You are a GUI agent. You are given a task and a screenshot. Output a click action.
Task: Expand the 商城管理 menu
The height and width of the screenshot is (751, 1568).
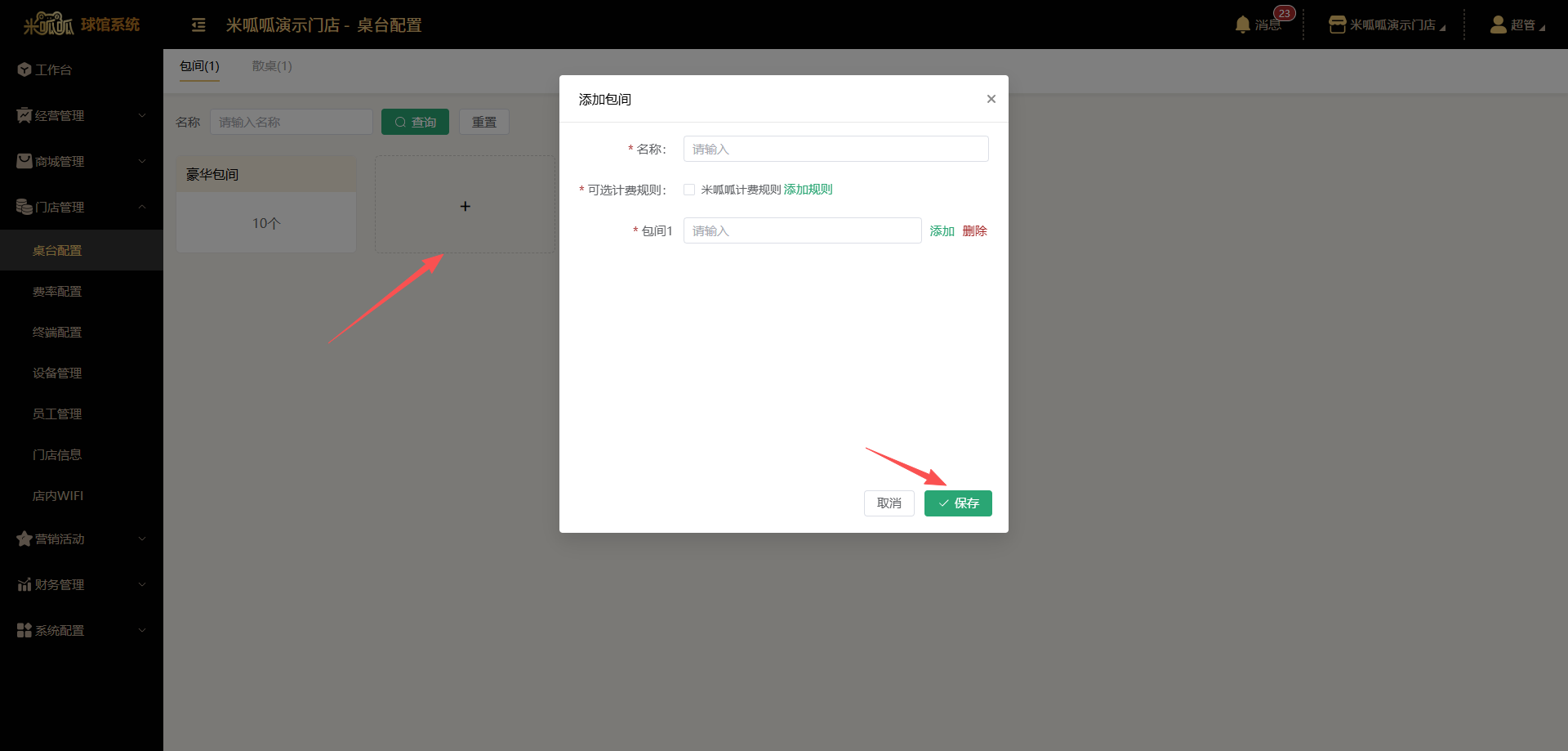tap(82, 162)
